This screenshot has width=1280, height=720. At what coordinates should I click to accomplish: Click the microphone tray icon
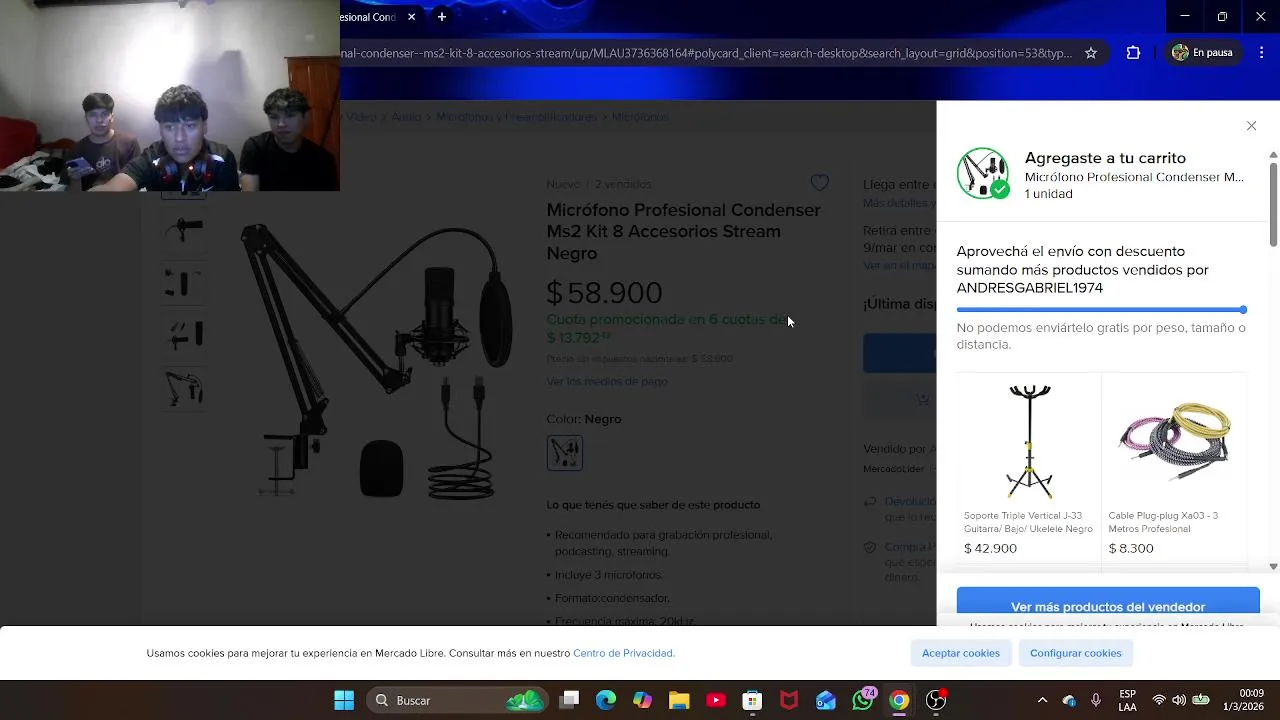1096,700
